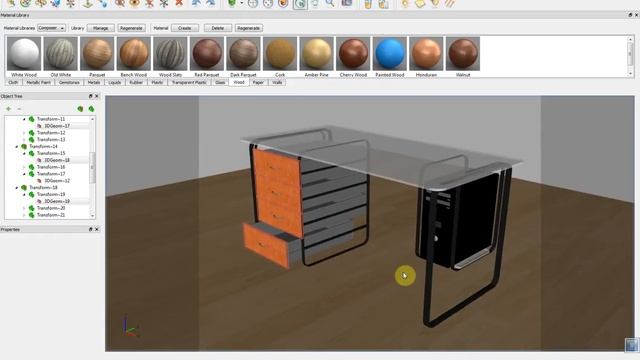Click the material Delete button
This screenshot has height=360, width=640.
[218, 28]
